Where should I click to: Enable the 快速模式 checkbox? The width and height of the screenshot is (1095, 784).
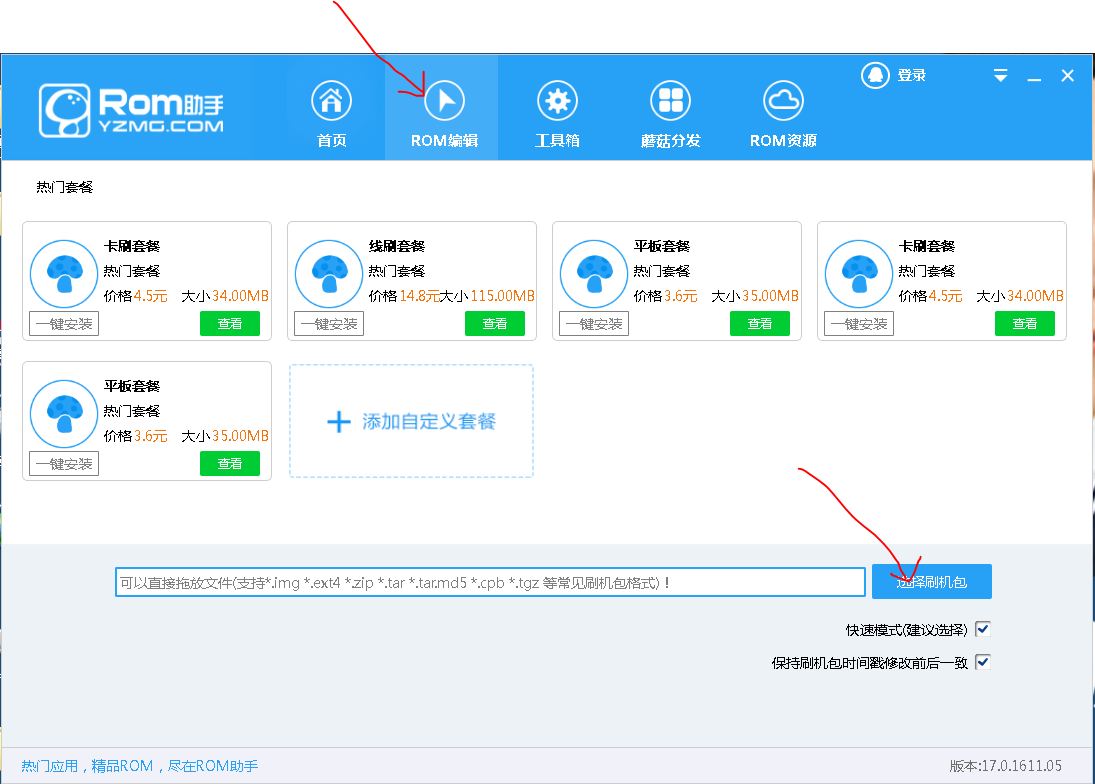click(981, 628)
